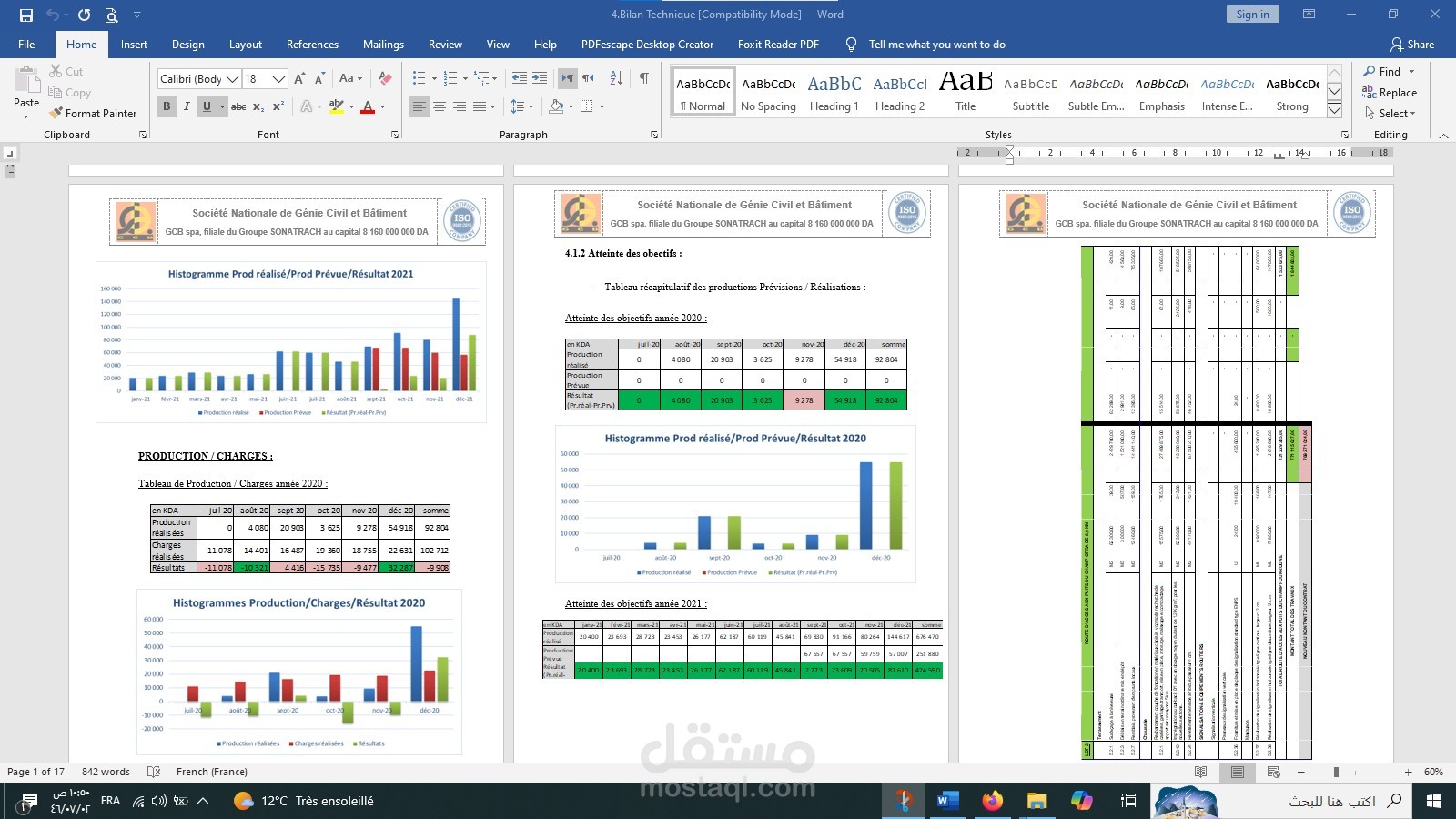
Task: Sort paragraph contents
Action: click(x=616, y=78)
